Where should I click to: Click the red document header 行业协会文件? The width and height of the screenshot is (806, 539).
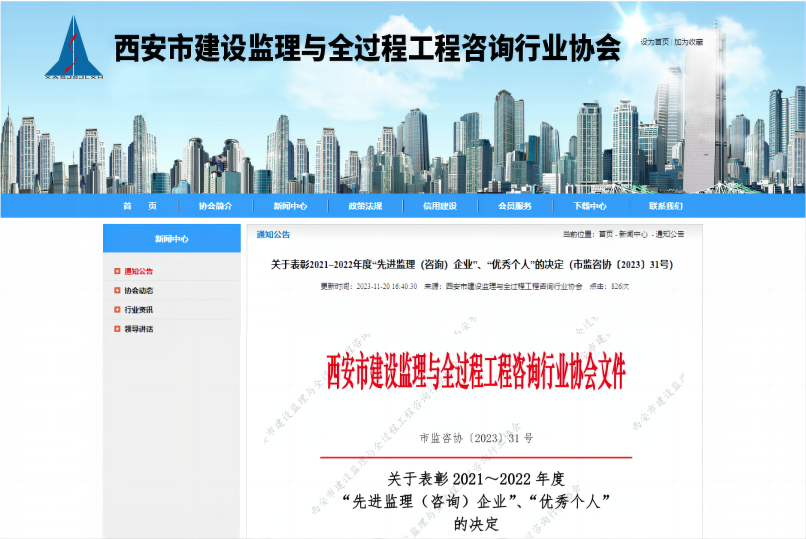coord(476,371)
